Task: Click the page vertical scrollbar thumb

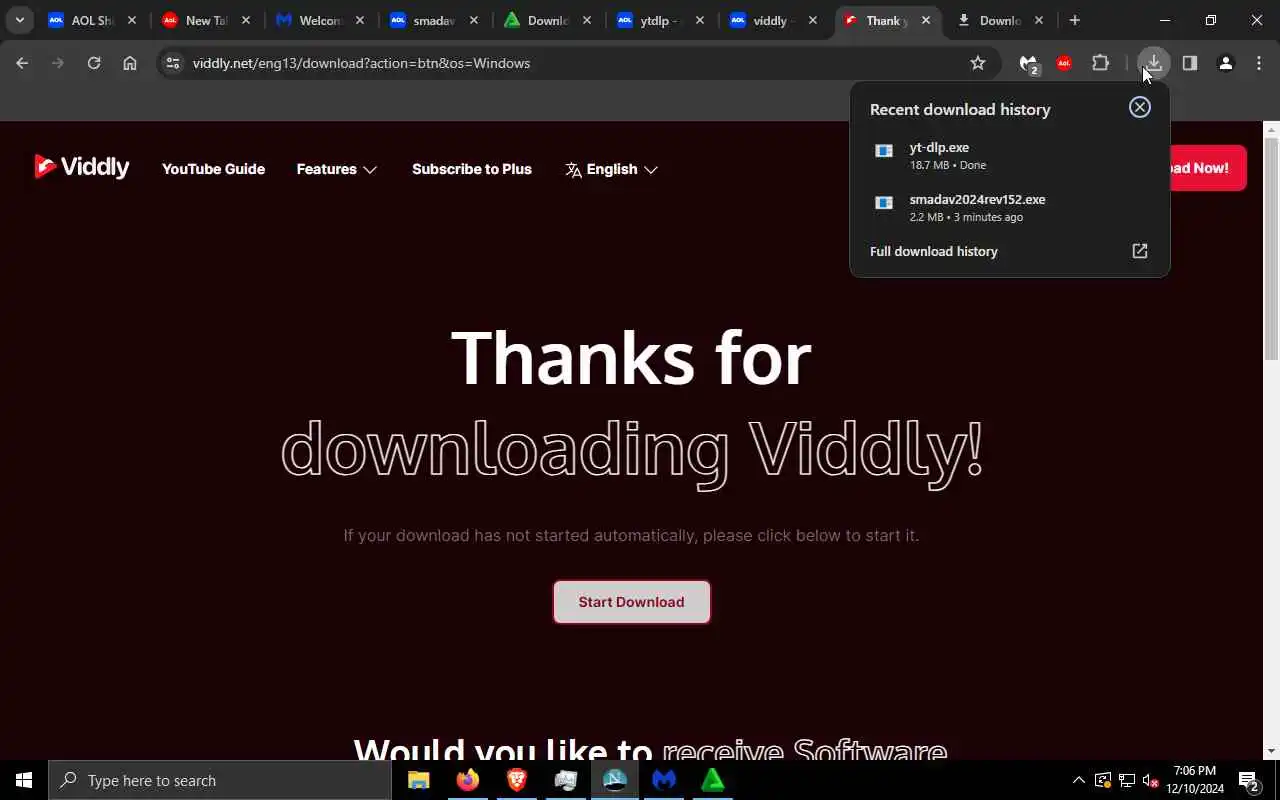Action: [1272, 248]
